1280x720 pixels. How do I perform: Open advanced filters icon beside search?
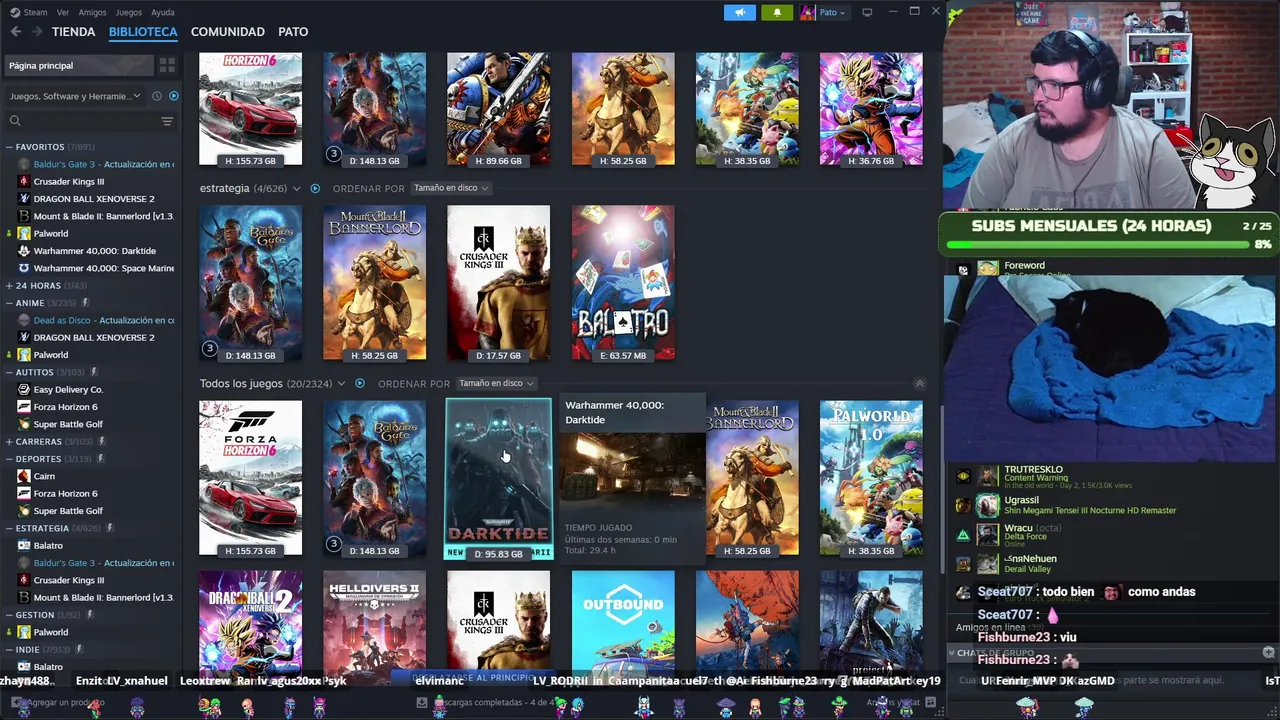(167, 121)
